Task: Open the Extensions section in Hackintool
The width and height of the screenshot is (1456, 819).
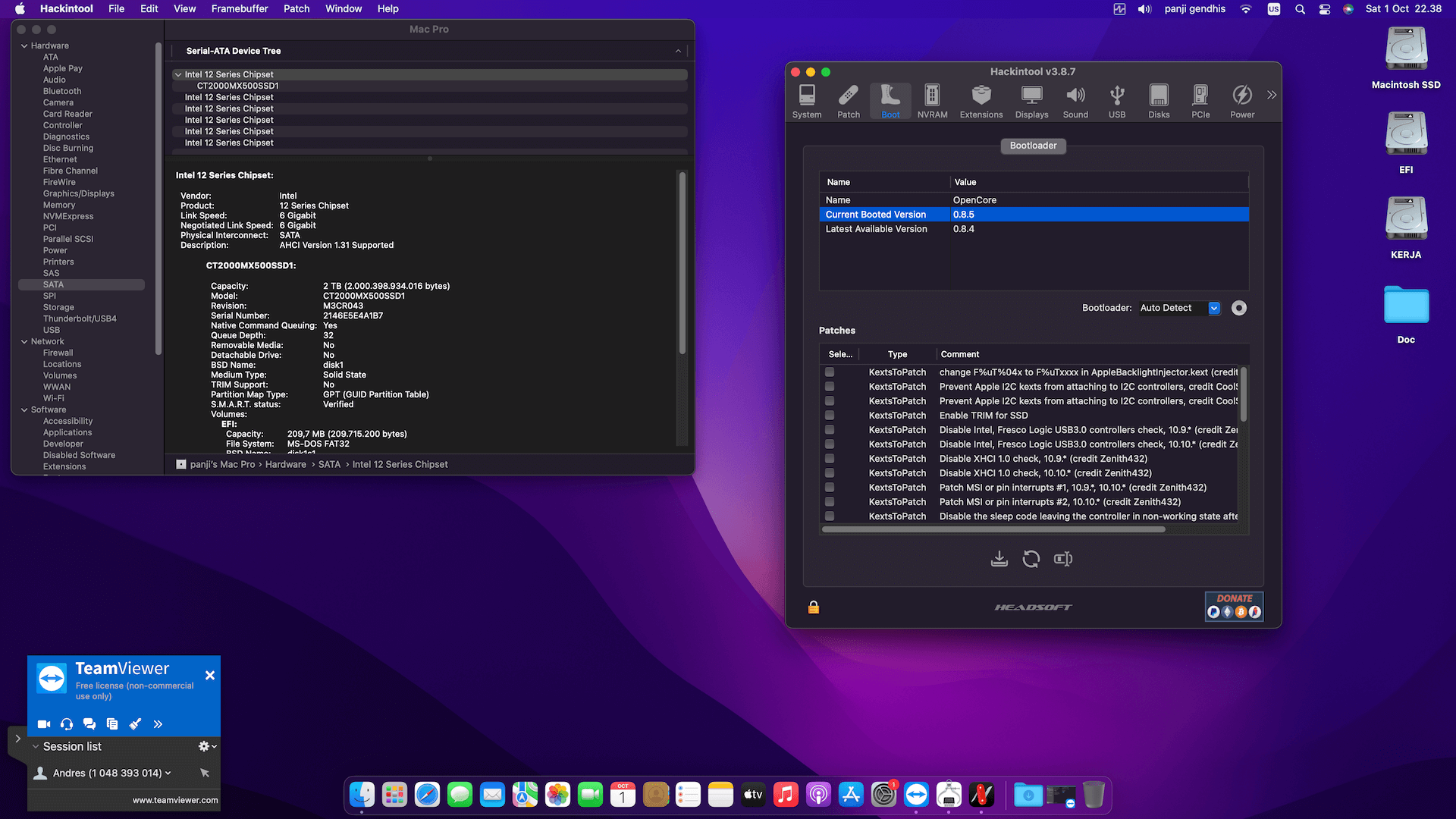Action: coord(981,101)
